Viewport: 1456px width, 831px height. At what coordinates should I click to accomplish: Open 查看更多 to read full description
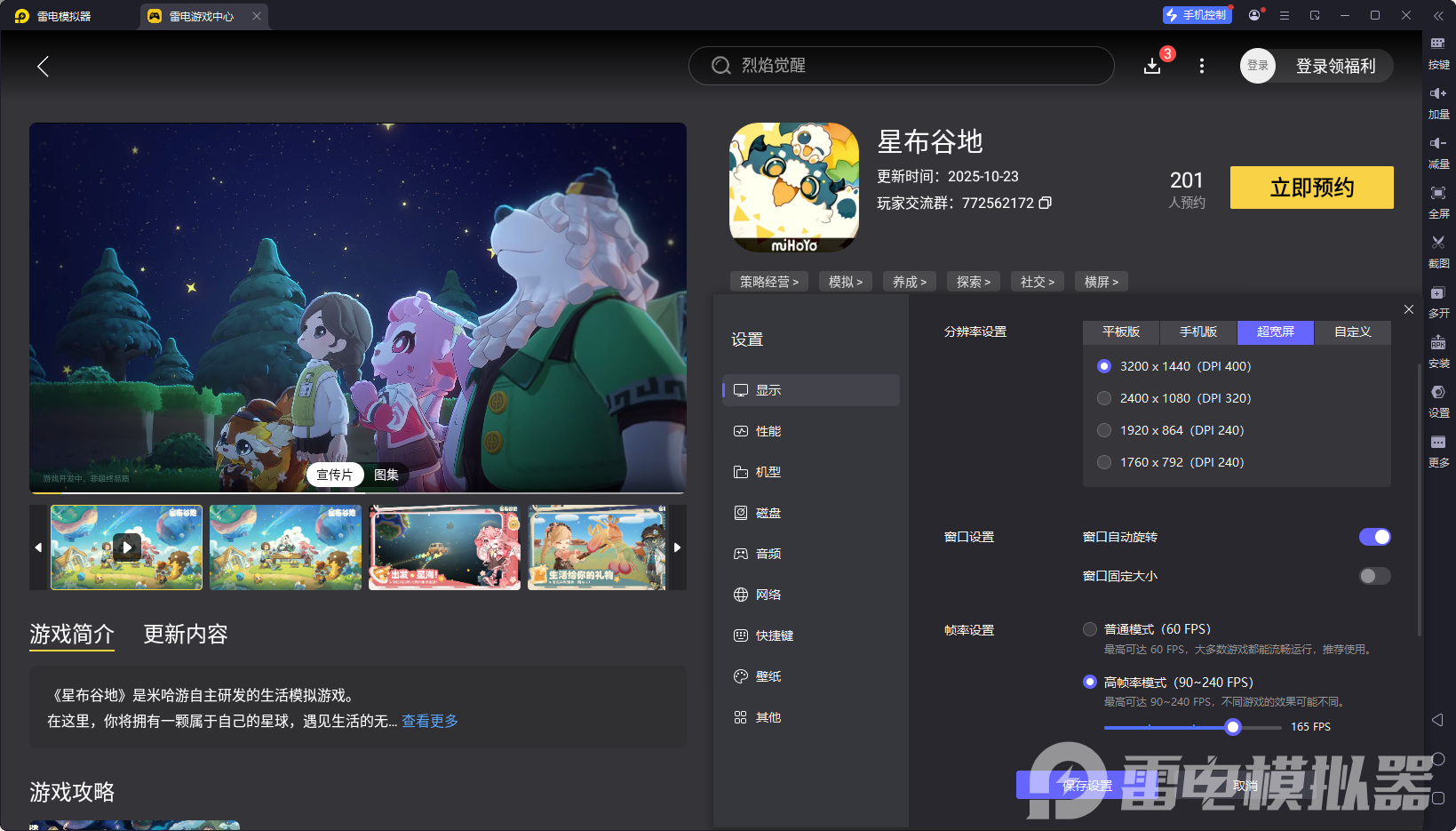(x=429, y=721)
